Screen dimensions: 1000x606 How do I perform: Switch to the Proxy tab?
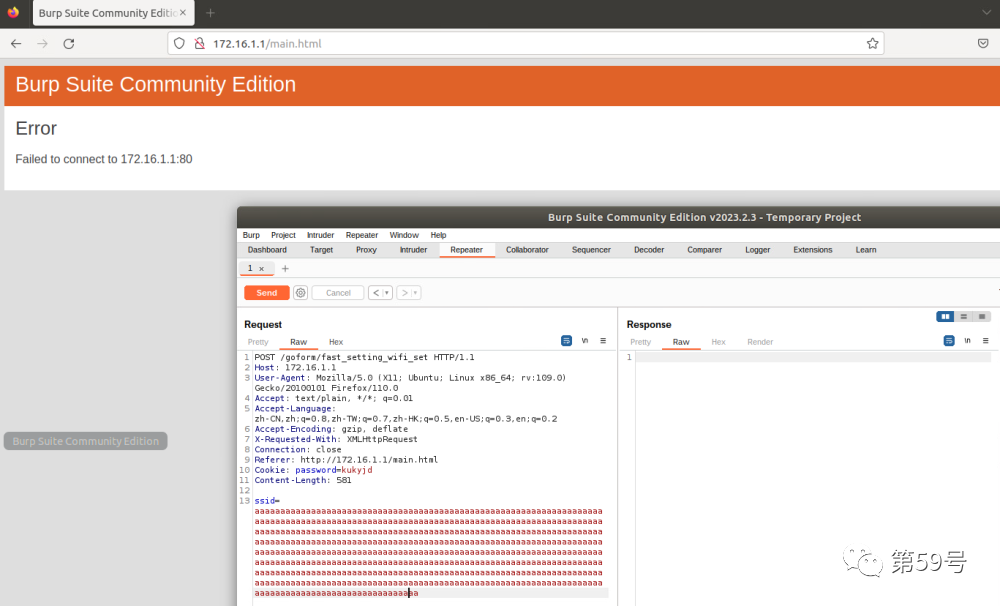(366, 250)
